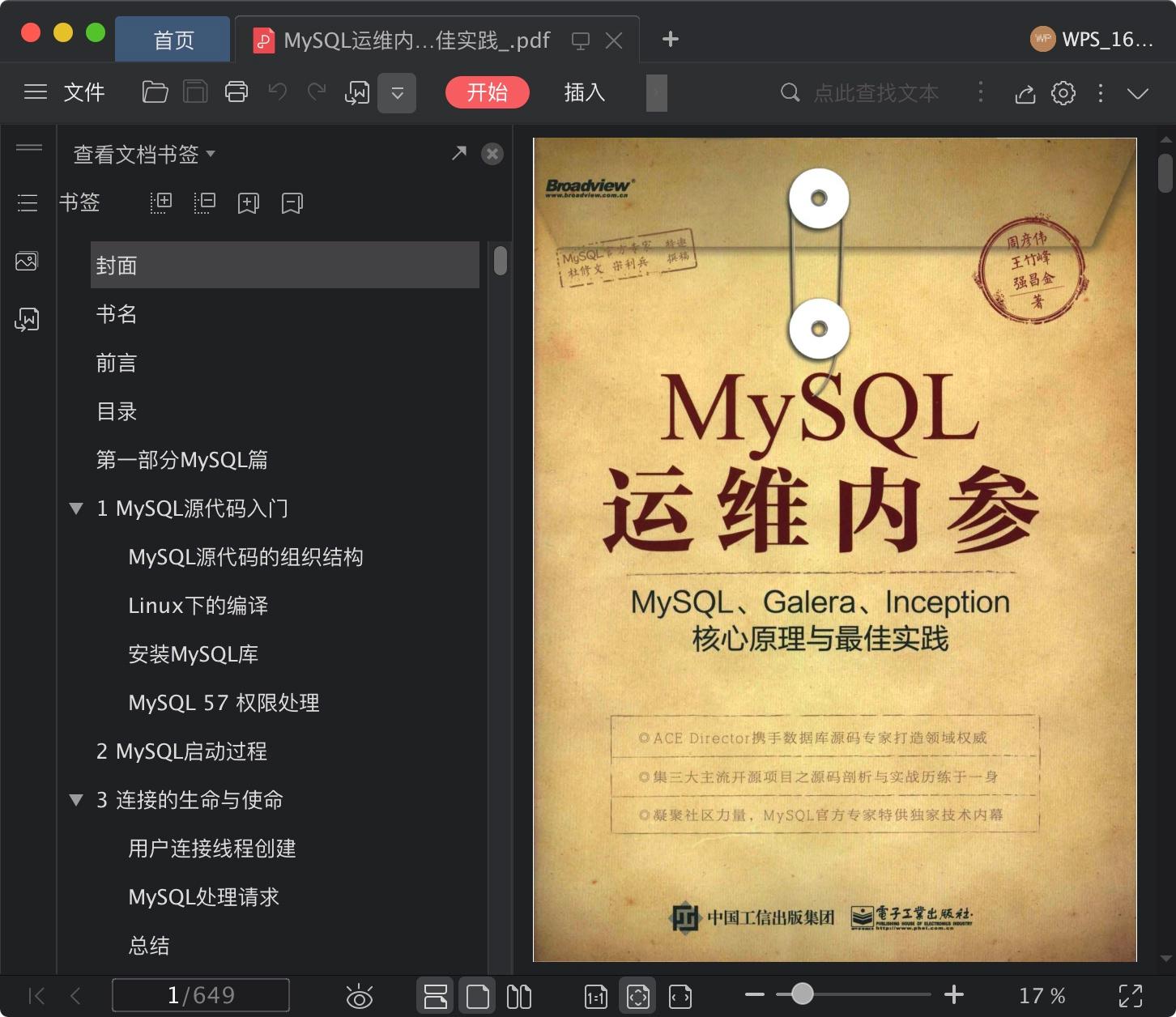Open the quick access toolbar dropdown
The image size is (1176, 1017).
point(397,93)
